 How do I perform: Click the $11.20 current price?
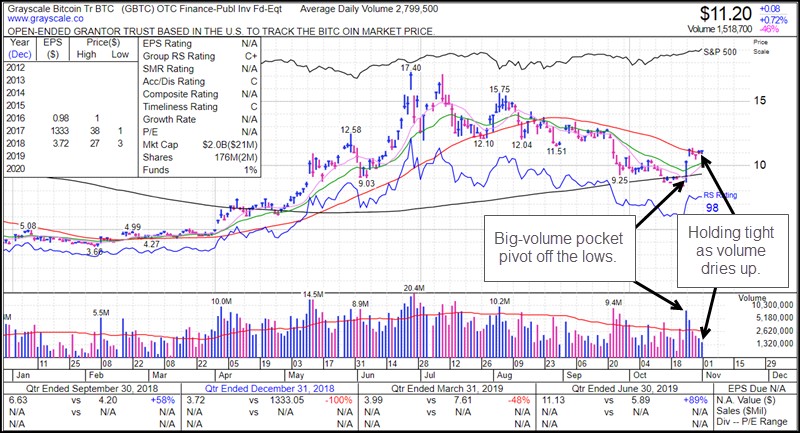pos(726,13)
